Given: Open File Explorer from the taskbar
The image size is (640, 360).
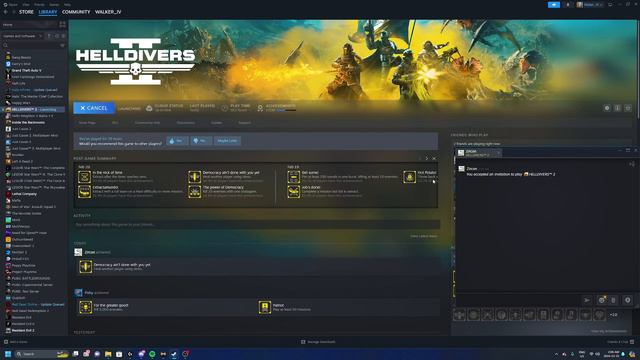Looking at the screenshot, I should 108,354.
